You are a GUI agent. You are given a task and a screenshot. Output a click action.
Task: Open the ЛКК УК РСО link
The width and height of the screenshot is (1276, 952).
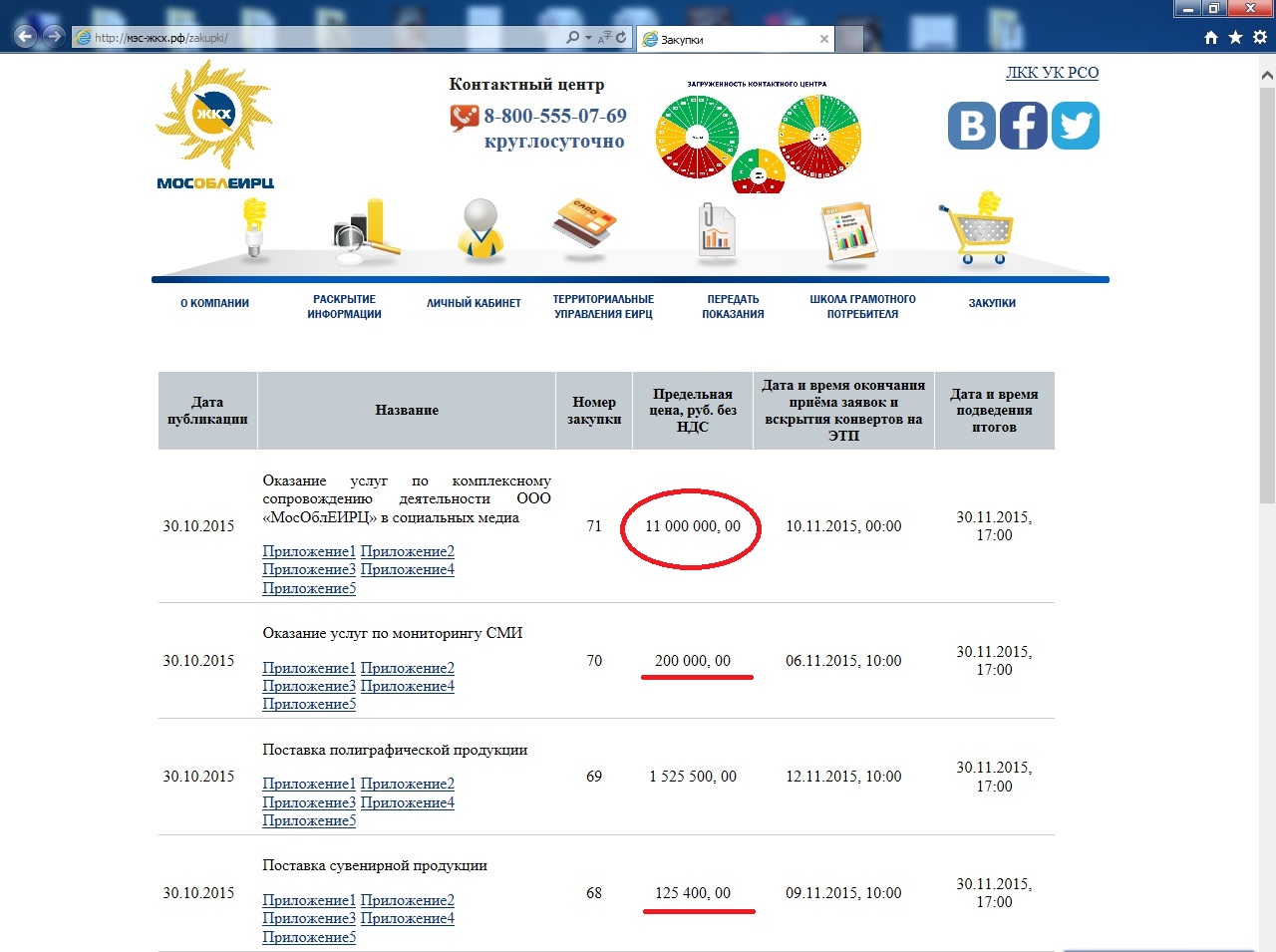(x=1052, y=73)
